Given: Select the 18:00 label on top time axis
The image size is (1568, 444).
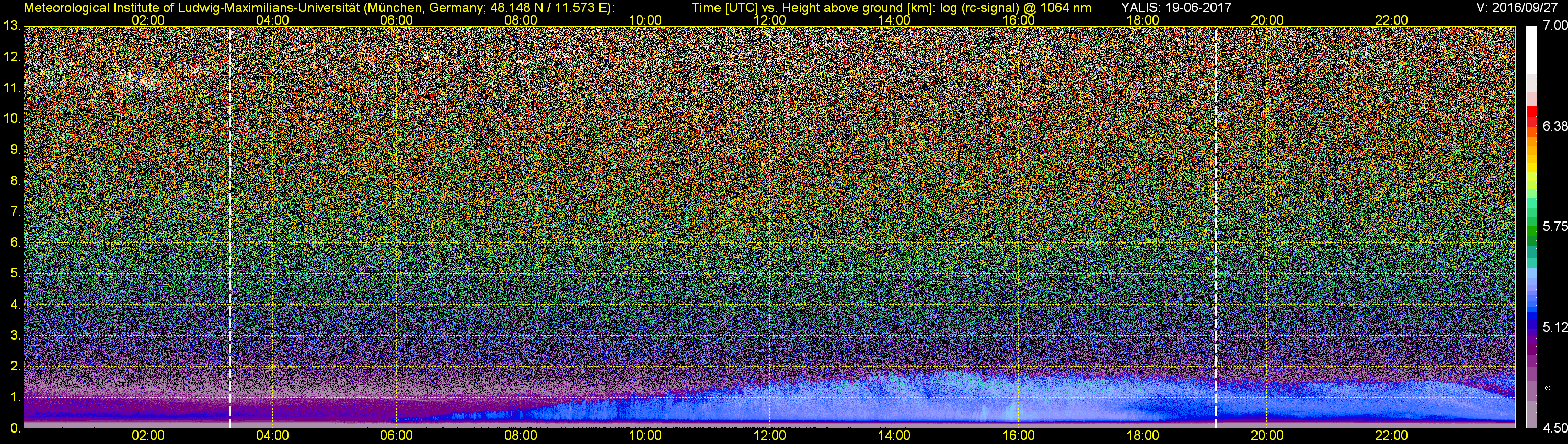Looking at the screenshot, I should (x=1143, y=20).
